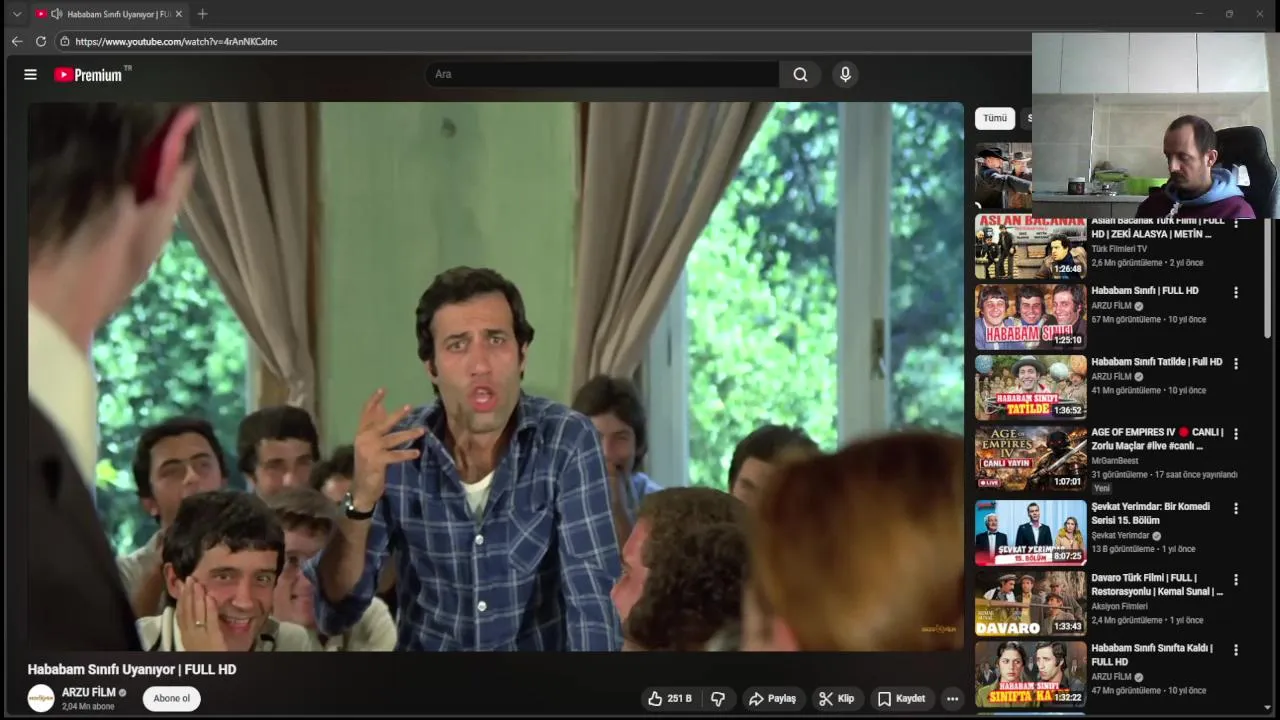Click the MrGamBeest channel name
This screenshot has height=720, width=1280.
pos(1115,461)
